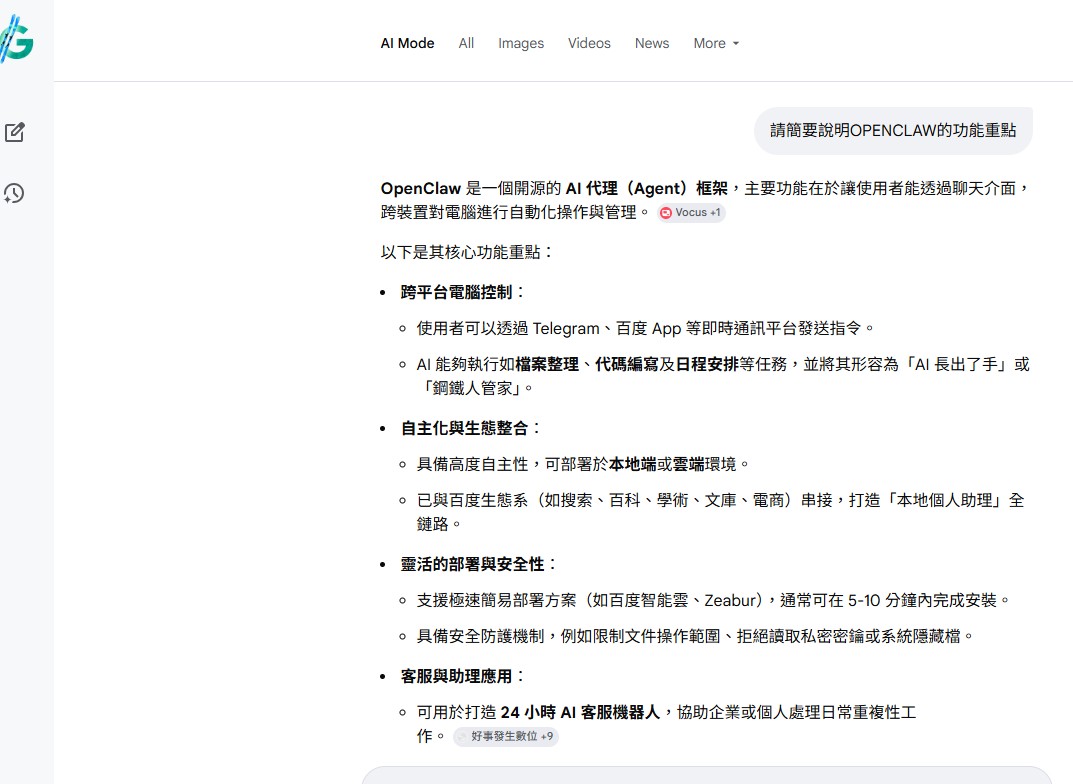Click the 跨平台電腦控制 heading
This screenshot has width=1073, height=784.
click(458, 292)
